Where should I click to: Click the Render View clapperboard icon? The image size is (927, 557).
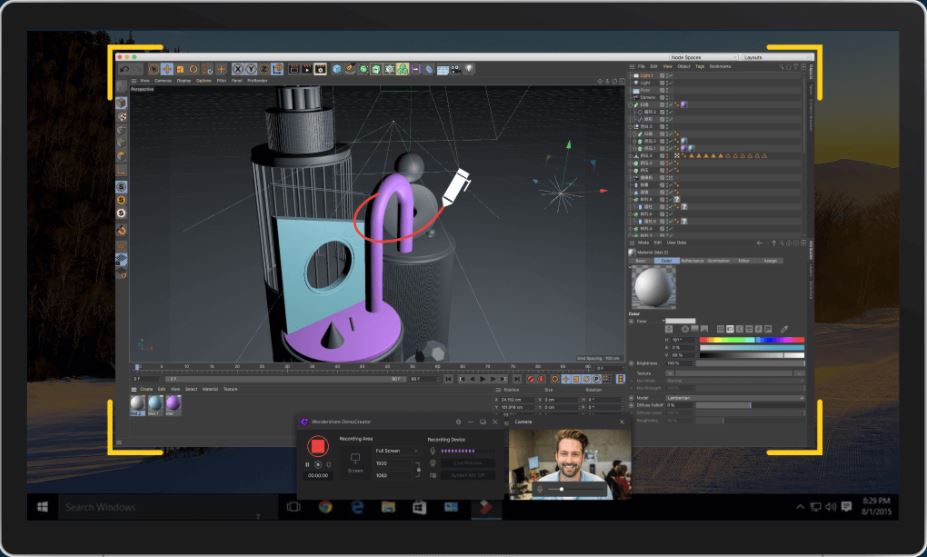point(294,69)
